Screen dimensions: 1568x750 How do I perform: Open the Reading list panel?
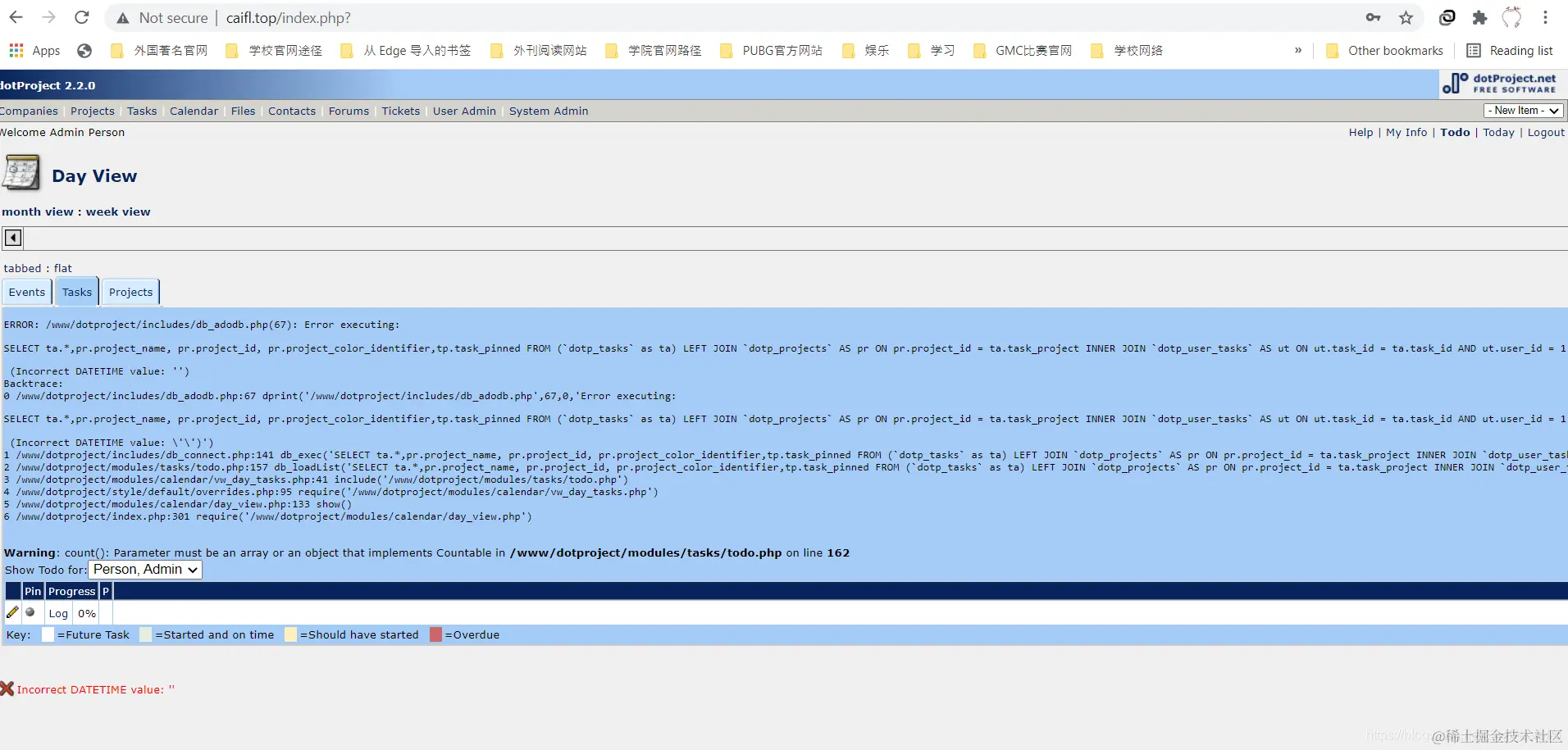[x=1510, y=51]
